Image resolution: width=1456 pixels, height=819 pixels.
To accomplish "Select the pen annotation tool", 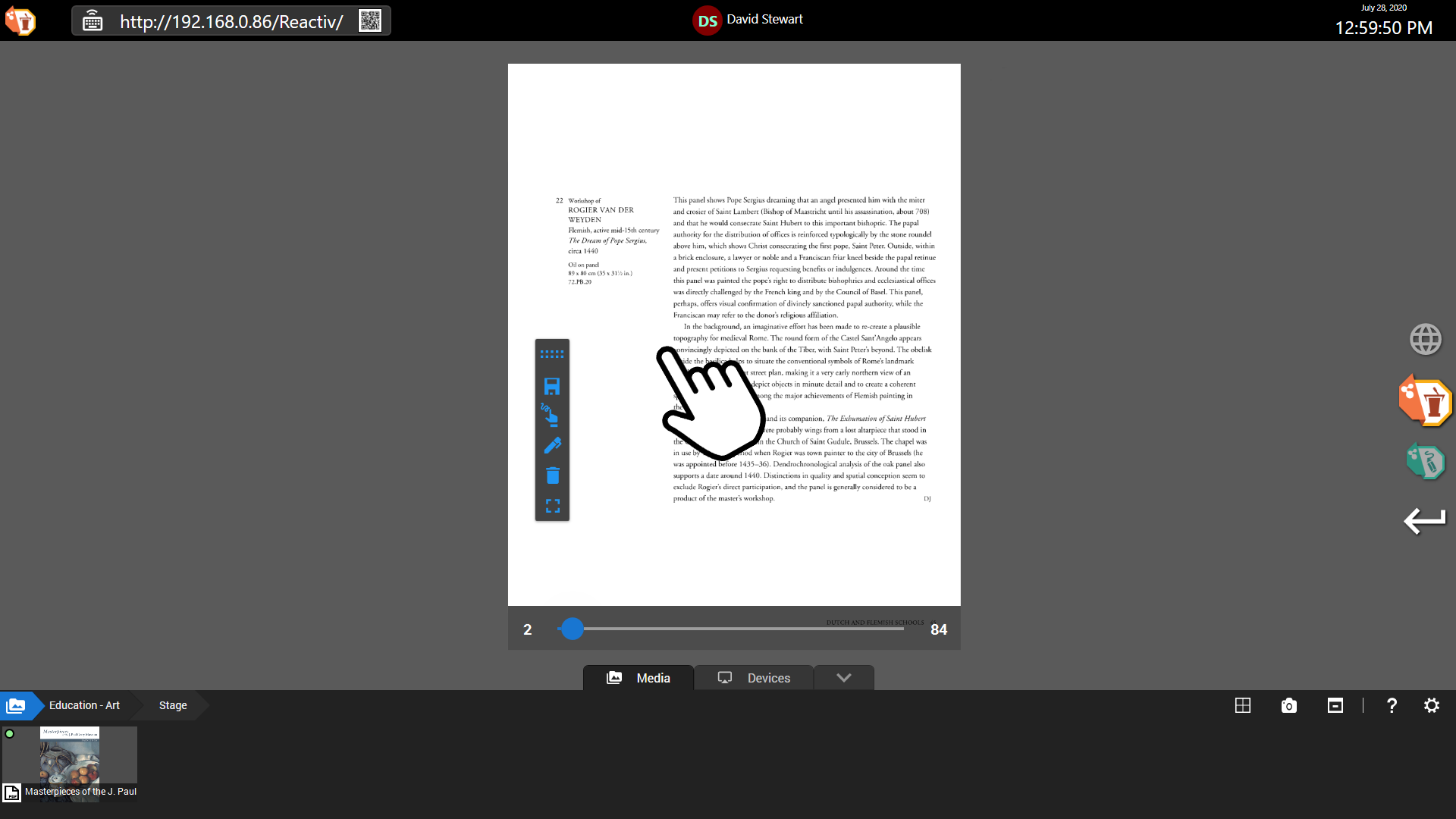I will (x=552, y=446).
